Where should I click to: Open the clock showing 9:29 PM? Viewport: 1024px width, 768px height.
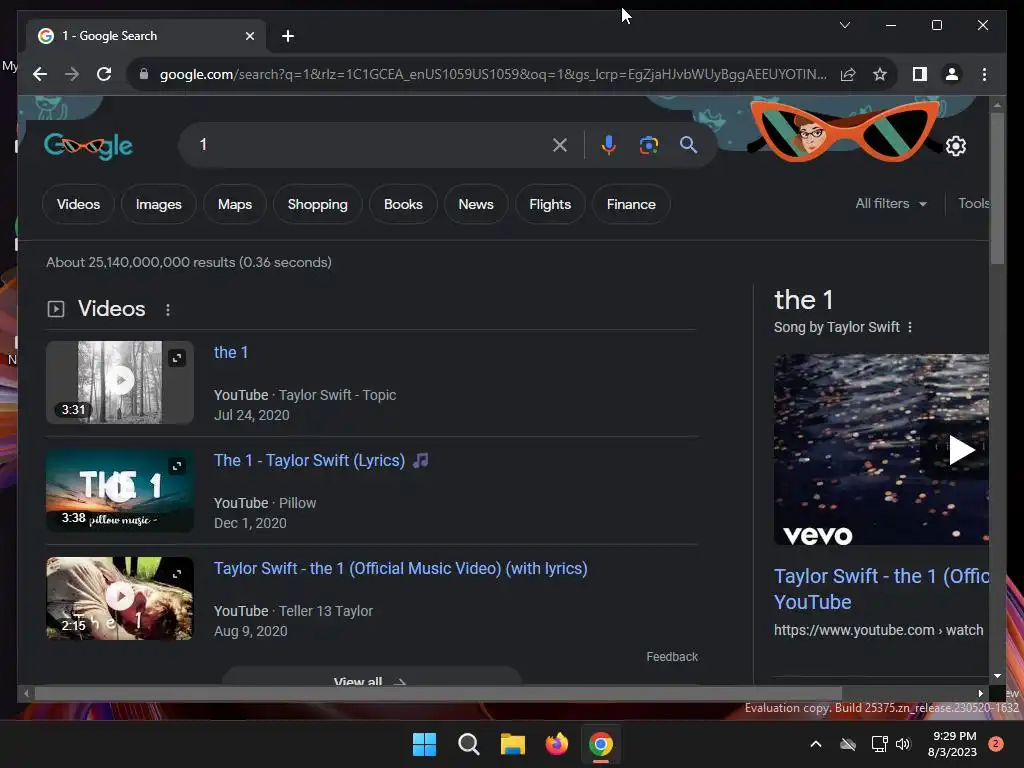click(x=952, y=744)
